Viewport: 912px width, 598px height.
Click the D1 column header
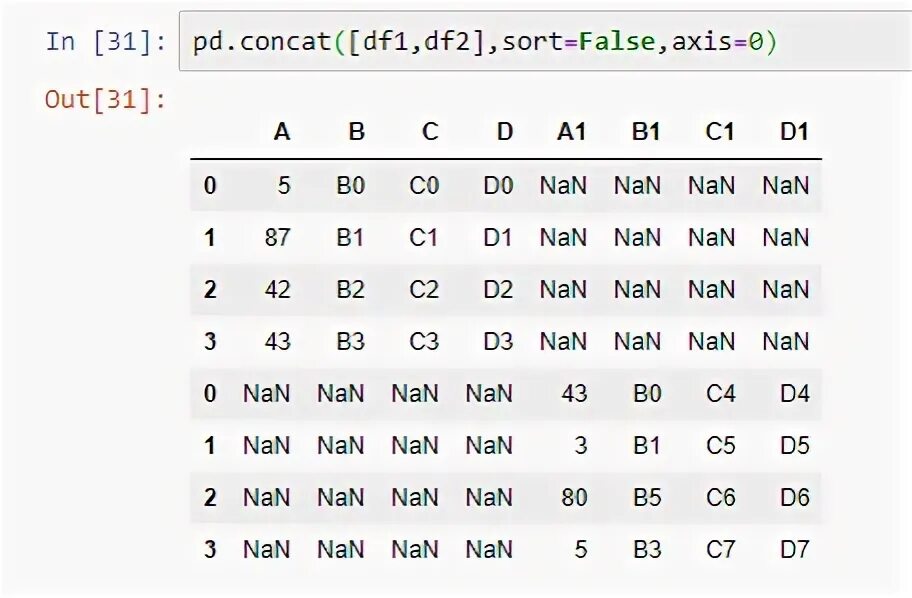(794, 132)
